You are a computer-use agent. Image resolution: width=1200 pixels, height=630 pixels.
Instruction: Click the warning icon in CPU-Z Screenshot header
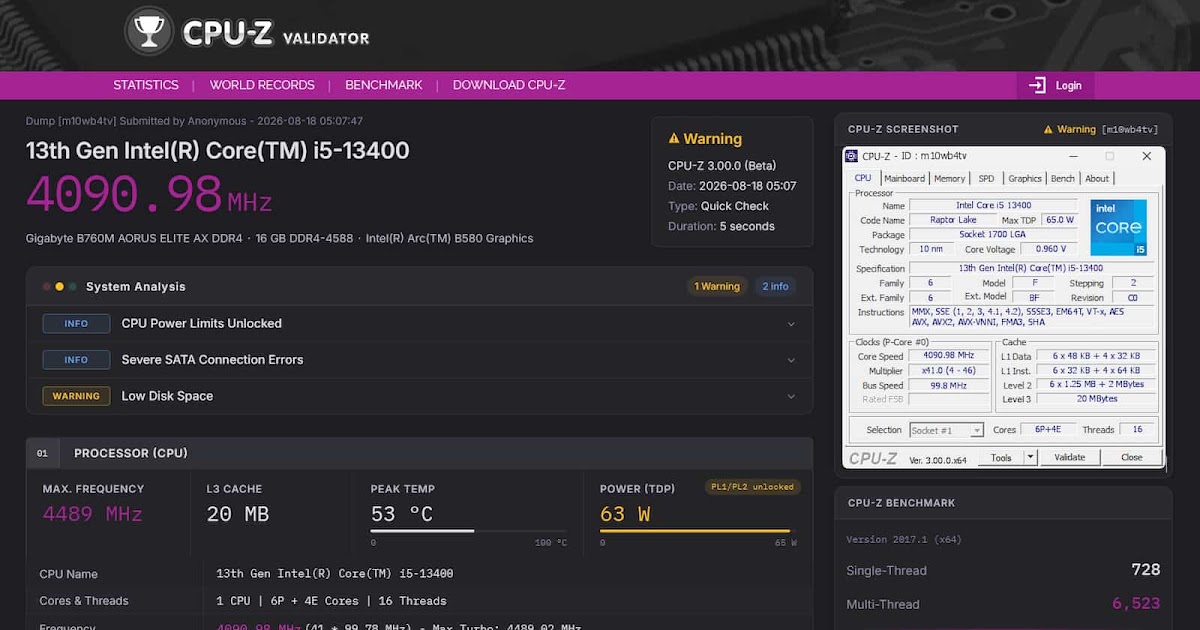pos(1049,129)
